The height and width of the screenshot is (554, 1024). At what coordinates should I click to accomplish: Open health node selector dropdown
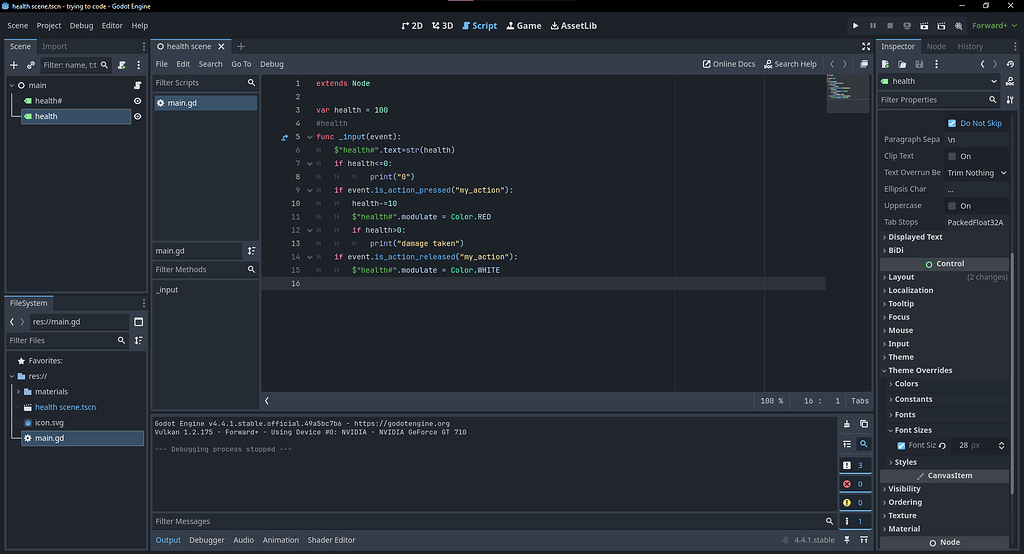click(x=940, y=81)
